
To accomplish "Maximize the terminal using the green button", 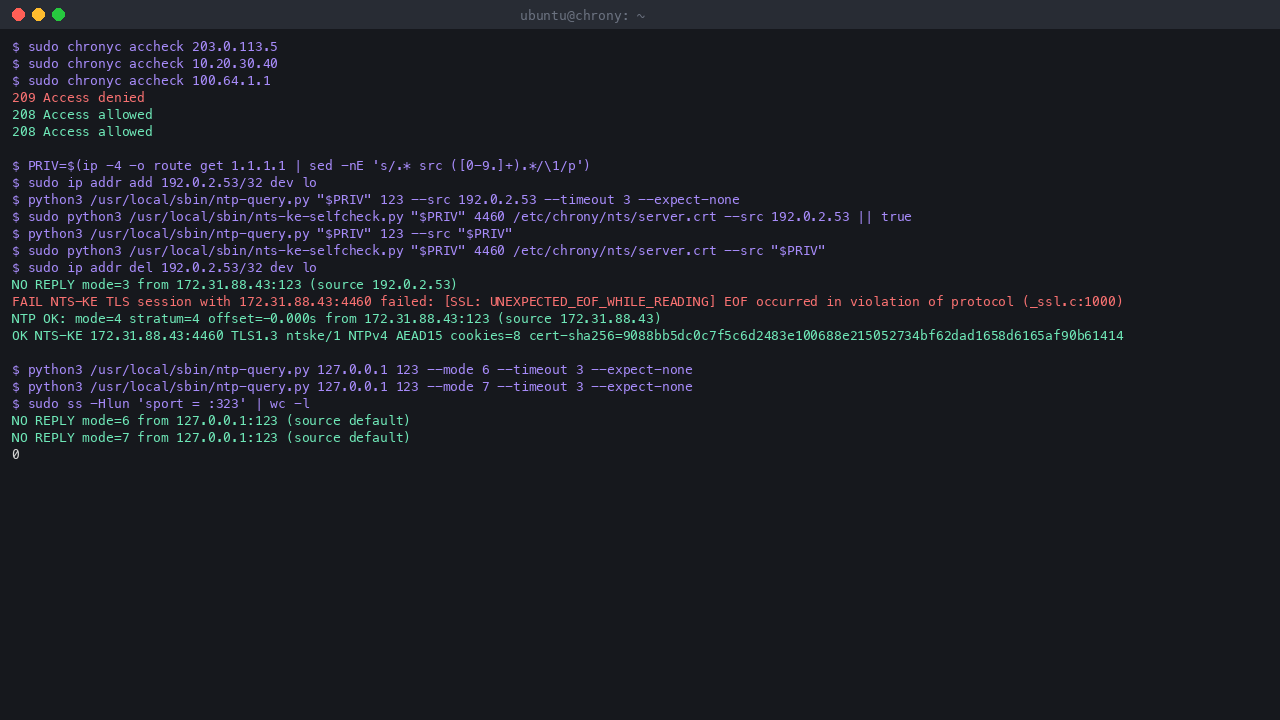I will (58, 15).
